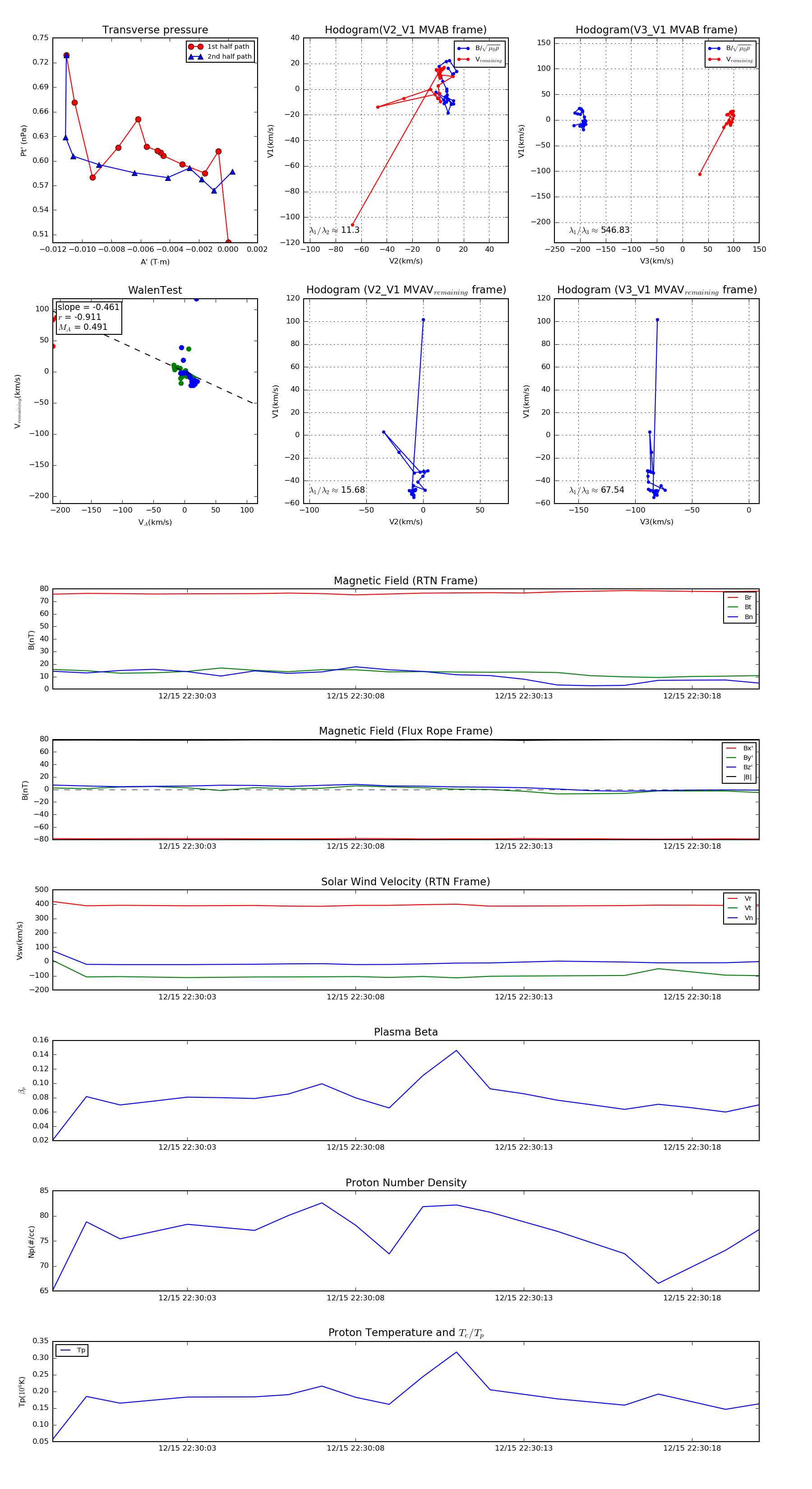812x1489 pixels.
Task: Click the "slope = -0.461" annotation
Action: [88, 307]
